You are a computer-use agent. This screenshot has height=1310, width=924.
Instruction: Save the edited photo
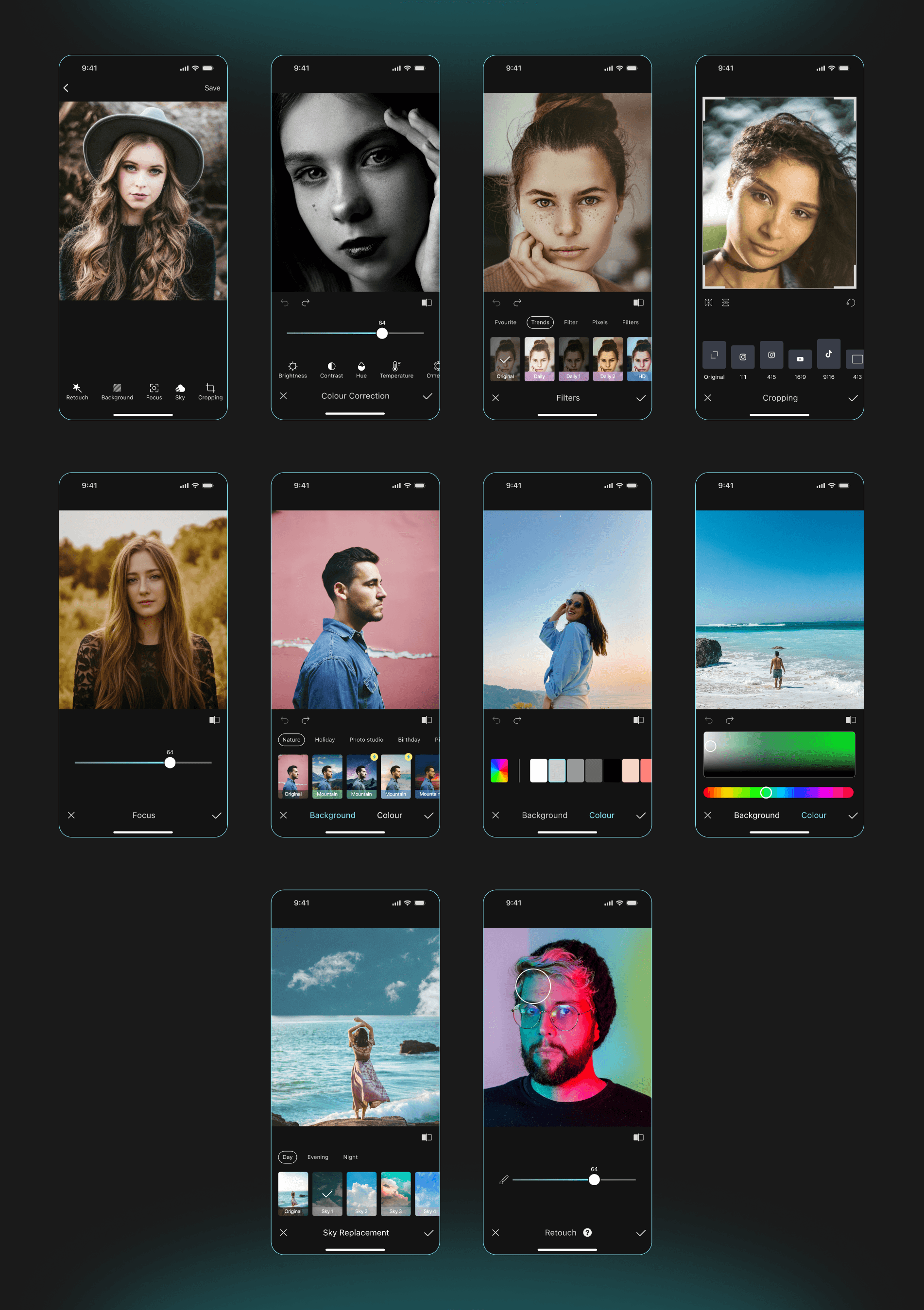212,88
